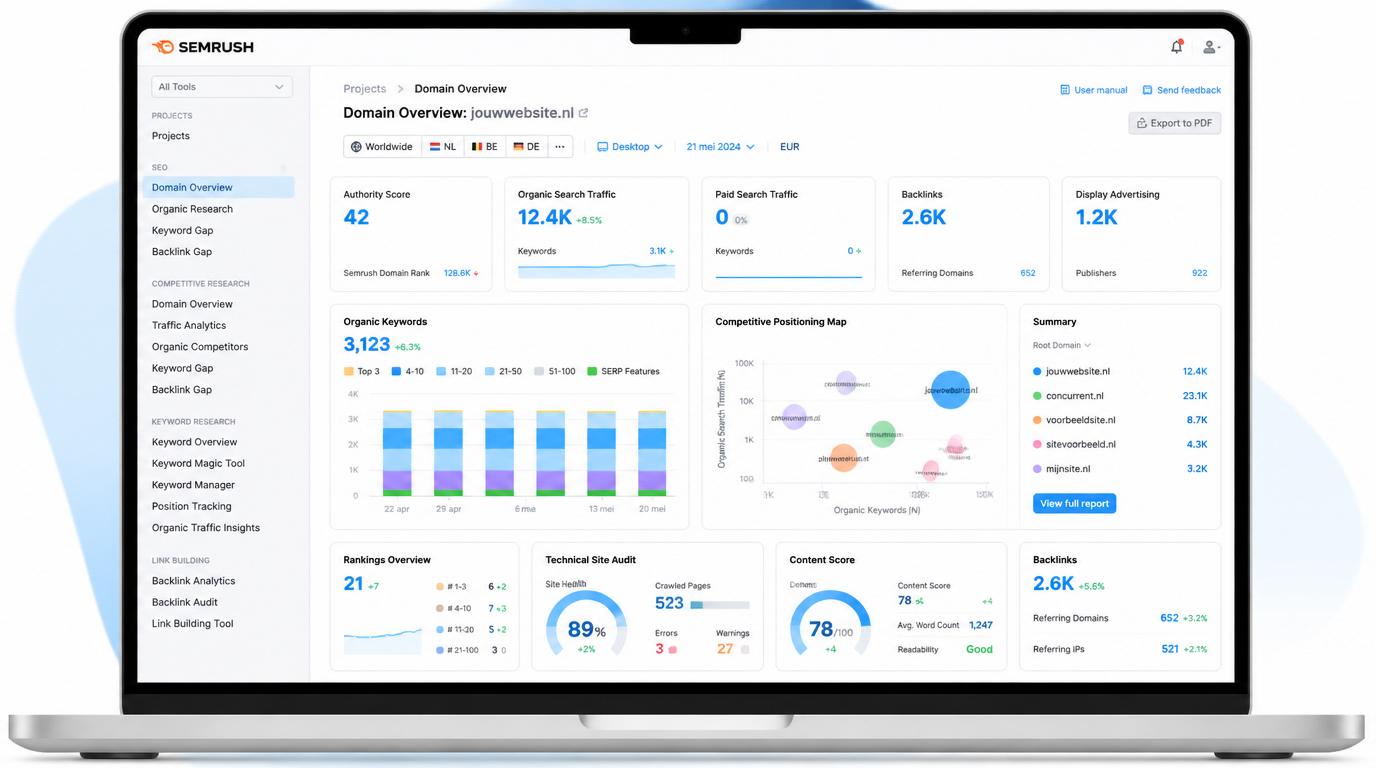Click View full report button
The image size is (1376, 768).
1074,503
